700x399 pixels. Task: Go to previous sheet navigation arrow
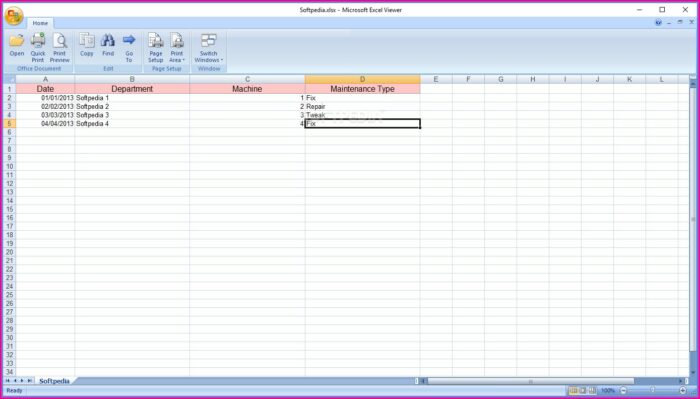pyautogui.click(x=15, y=381)
